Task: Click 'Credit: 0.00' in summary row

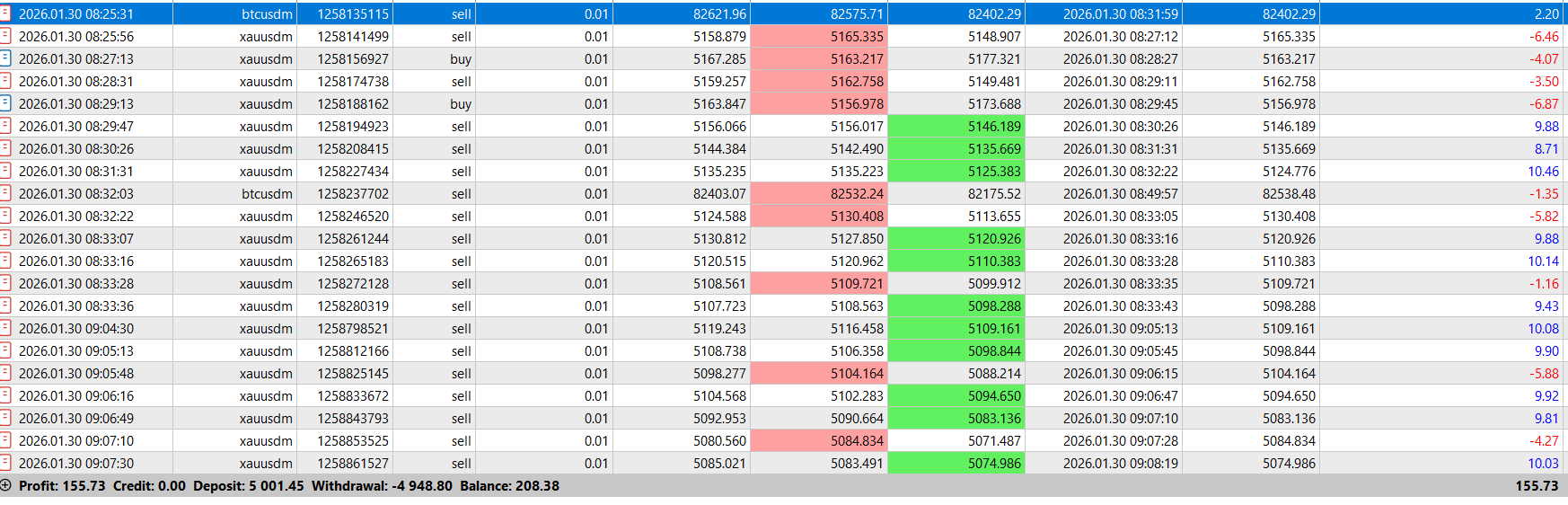Action: (x=149, y=486)
